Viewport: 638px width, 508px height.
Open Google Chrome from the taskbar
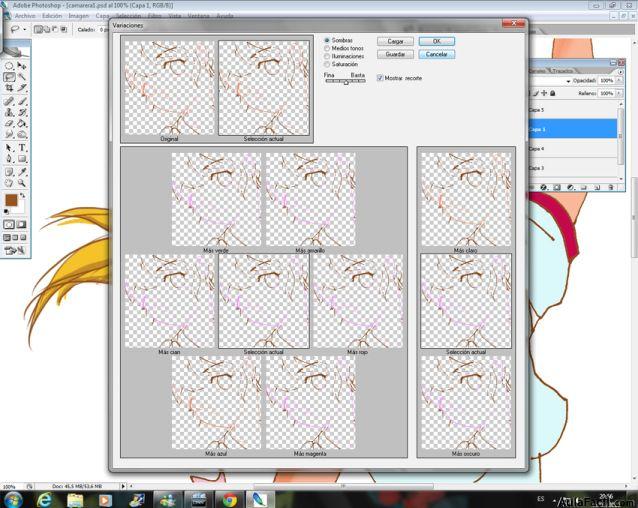pyautogui.click(x=230, y=500)
